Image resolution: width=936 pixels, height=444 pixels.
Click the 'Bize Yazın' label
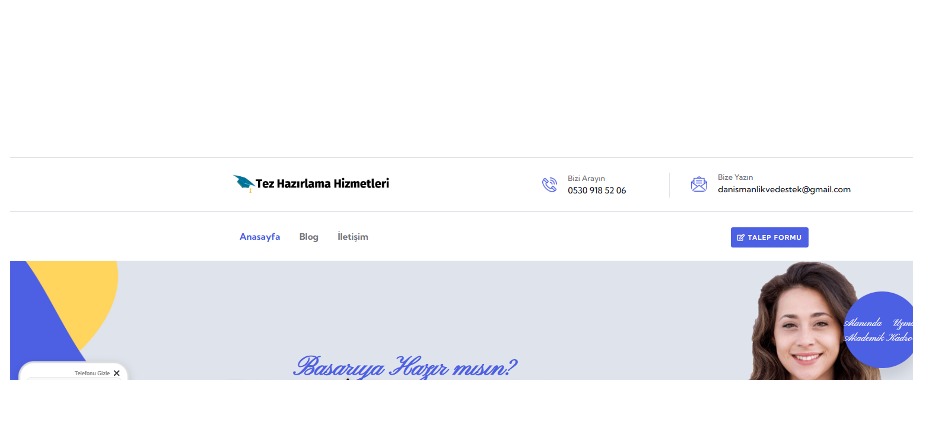(734, 177)
